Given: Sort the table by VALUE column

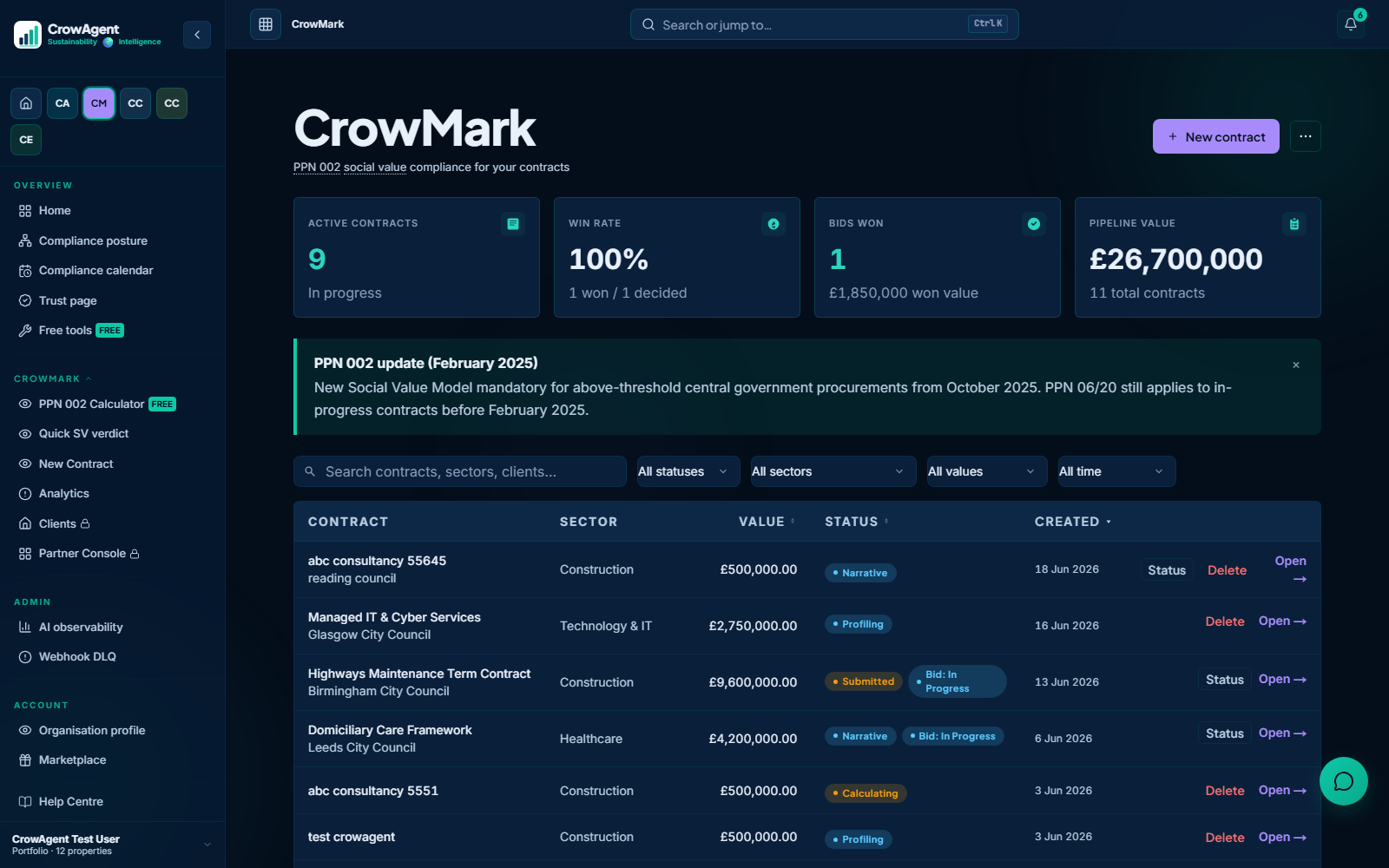Looking at the screenshot, I should coord(767,522).
